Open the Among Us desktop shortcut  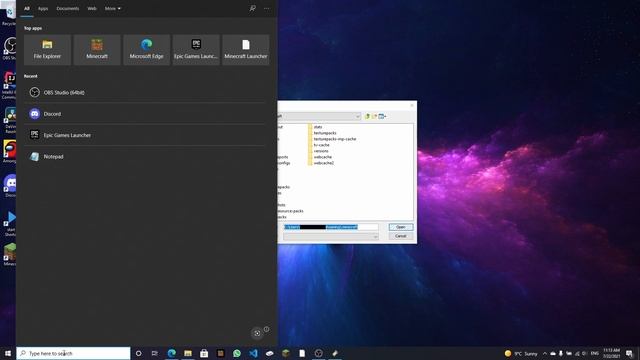tap(10, 151)
